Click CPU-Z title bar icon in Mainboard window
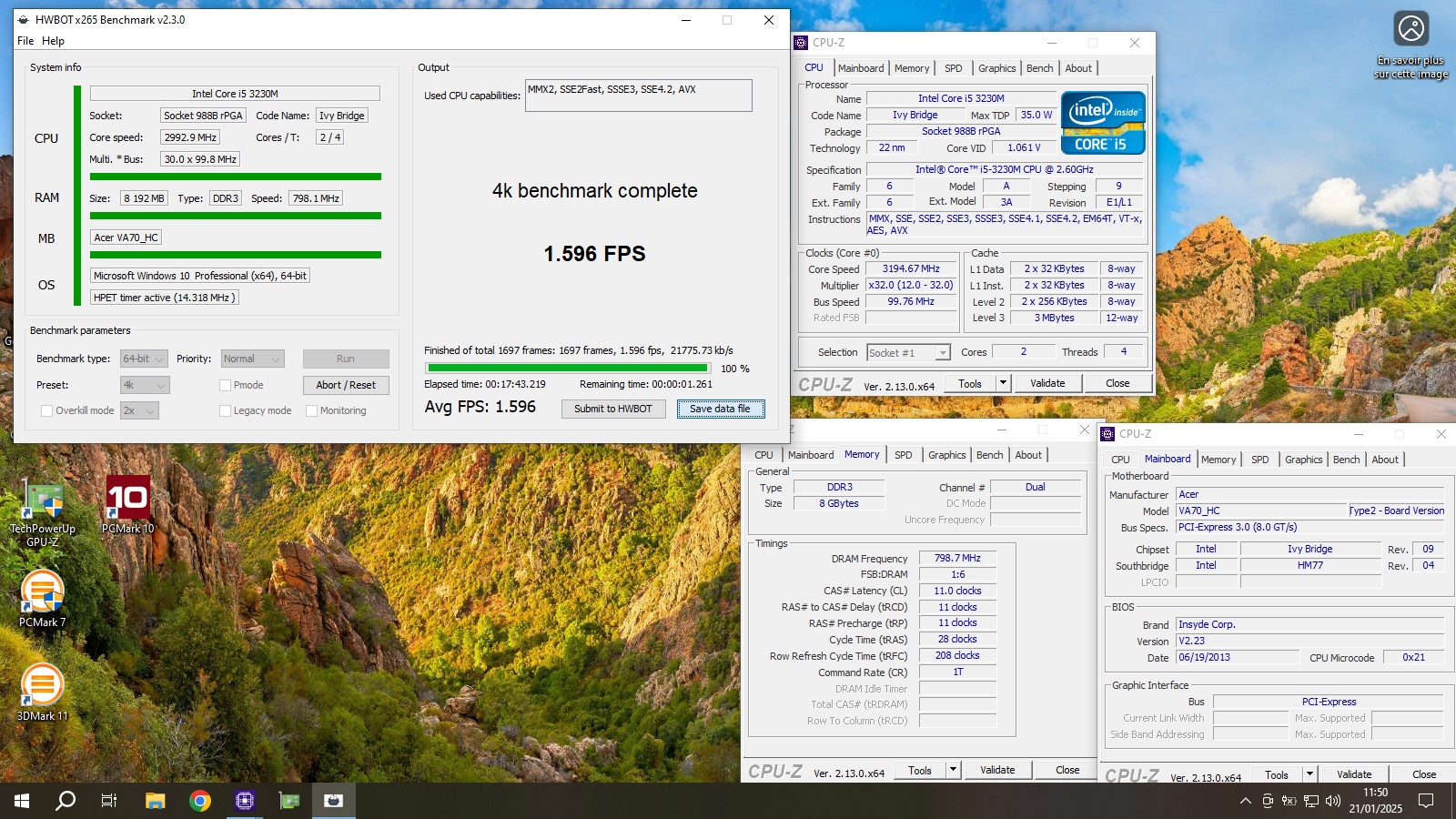1456x819 pixels. click(1107, 434)
